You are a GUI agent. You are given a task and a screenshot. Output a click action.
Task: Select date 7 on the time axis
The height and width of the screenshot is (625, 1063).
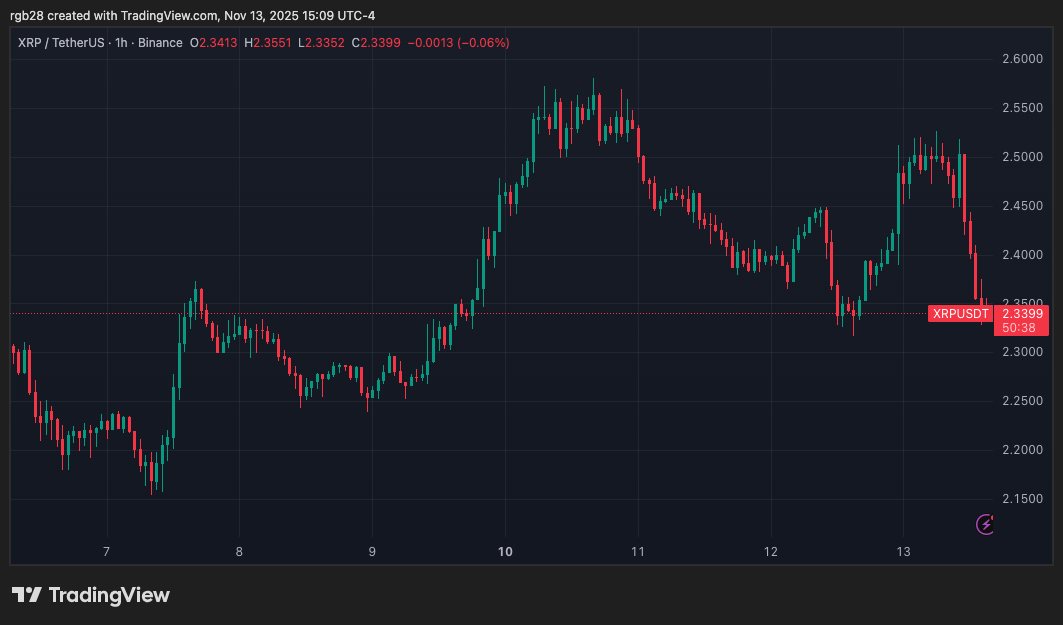pos(106,551)
